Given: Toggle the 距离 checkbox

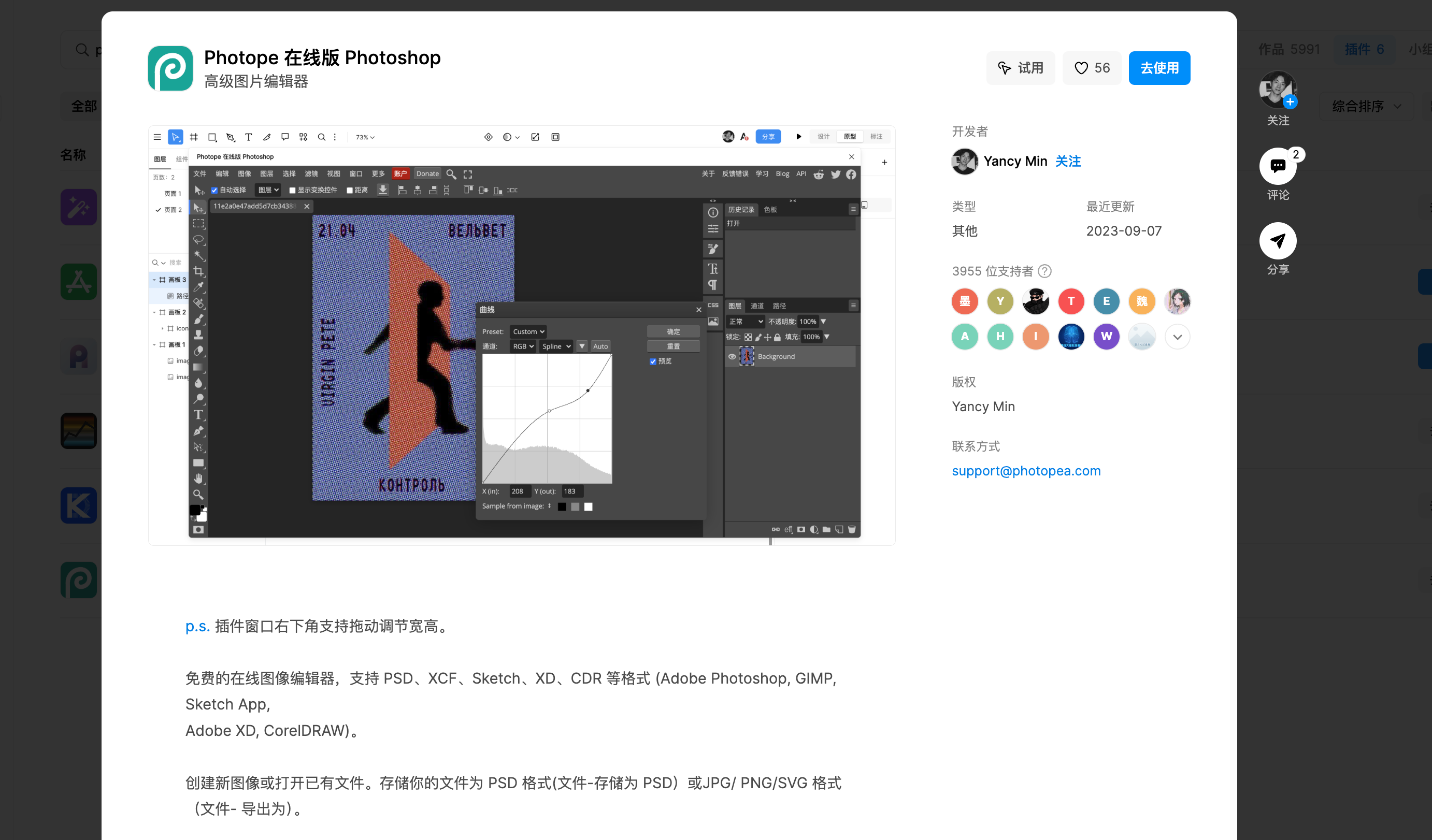Looking at the screenshot, I should pyautogui.click(x=350, y=190).
